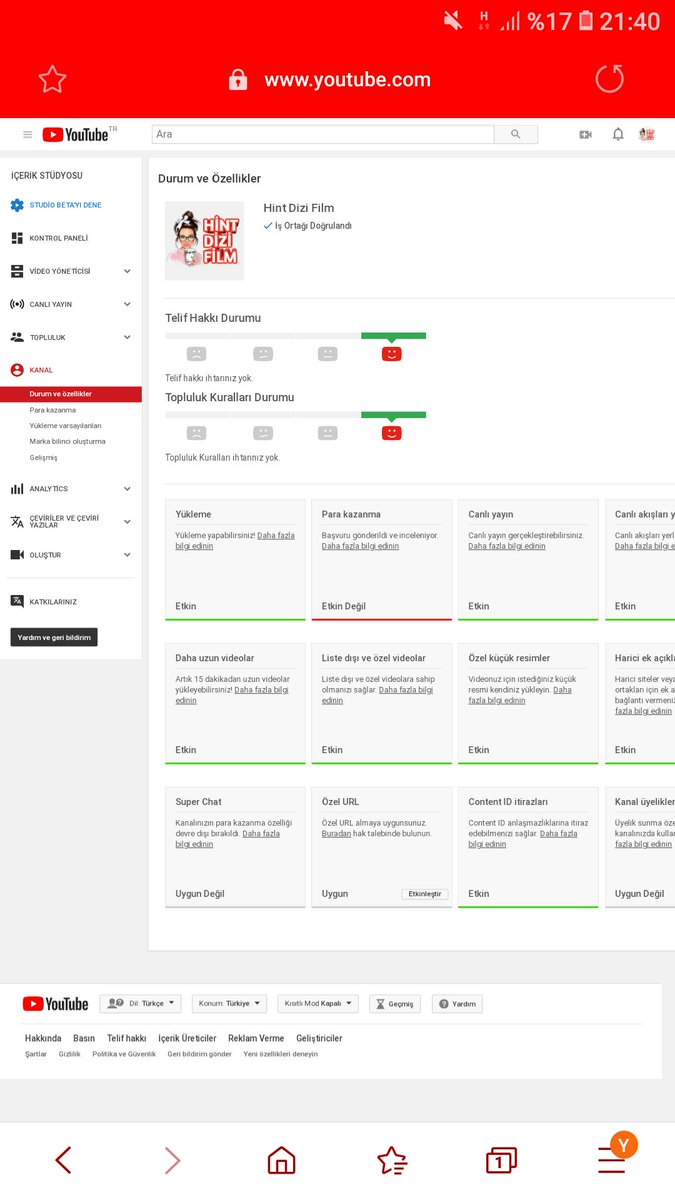The height and width of the screenshot is (1200, 675).
Task: Select Durum ve özellikler menu item
Action: 71,394
